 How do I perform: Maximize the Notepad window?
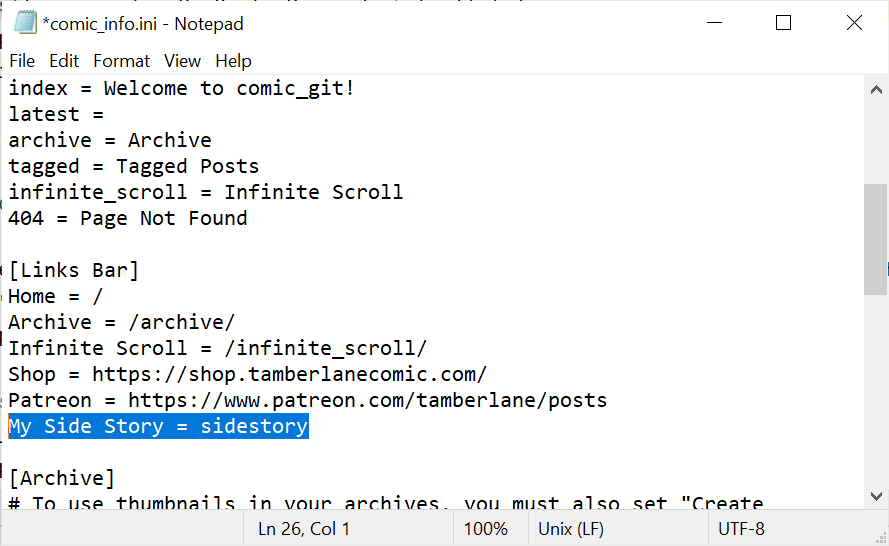[783, 23]
